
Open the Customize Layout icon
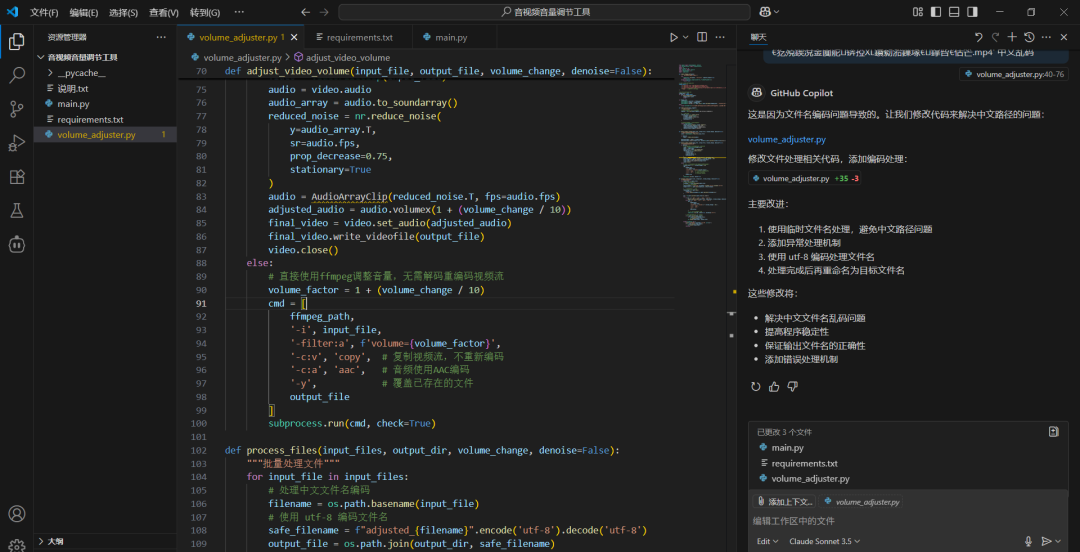pyautogui.click(x=917, y=12)
